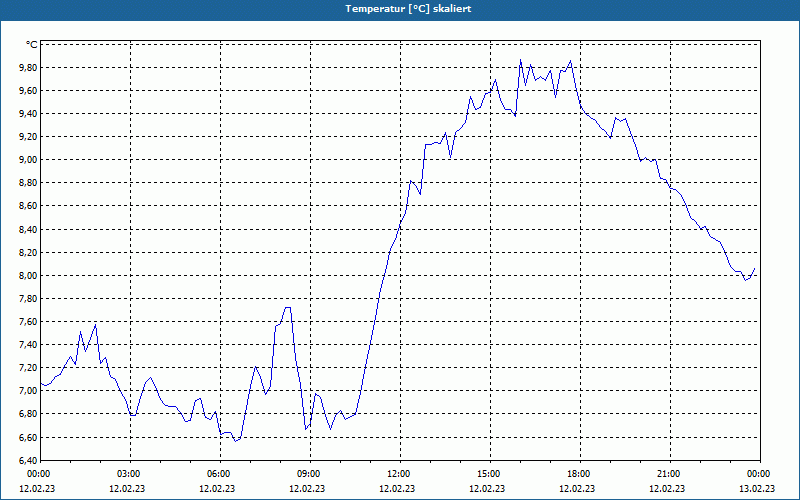Select the 7,80 y-axis value
800x500 pixels.
pos(29,298)
